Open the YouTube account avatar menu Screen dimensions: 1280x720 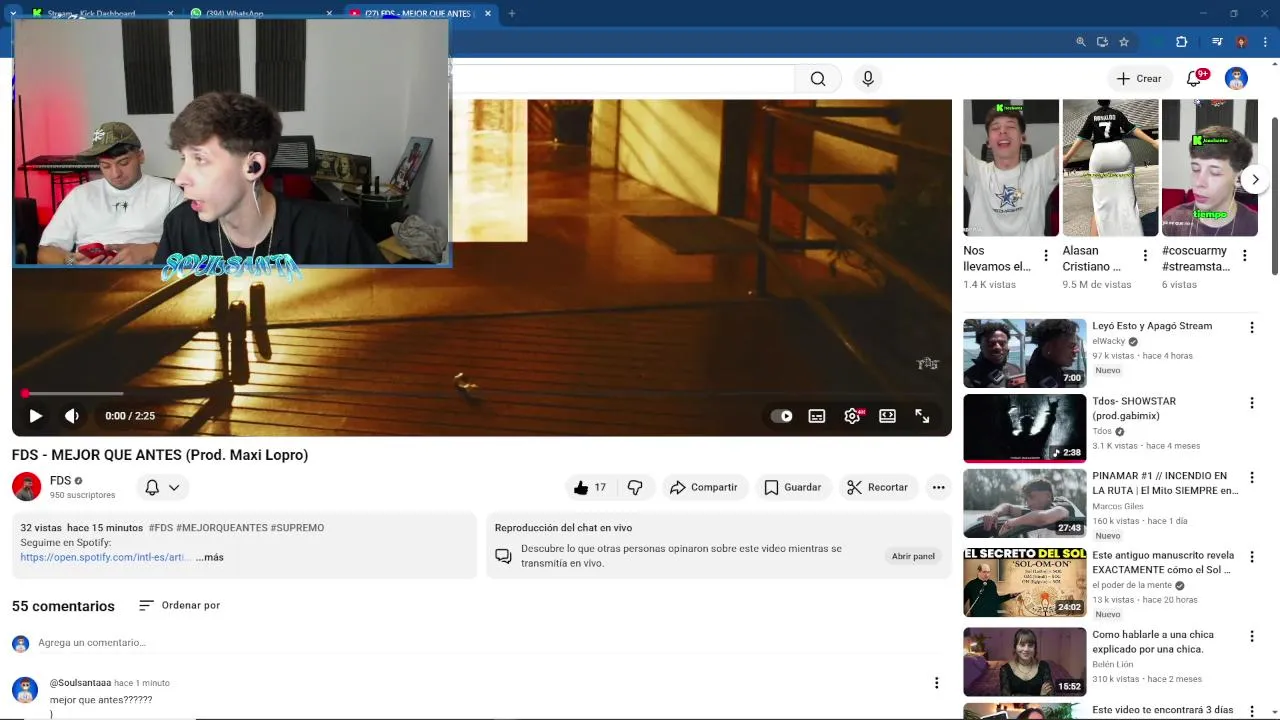coord(1236,79)
